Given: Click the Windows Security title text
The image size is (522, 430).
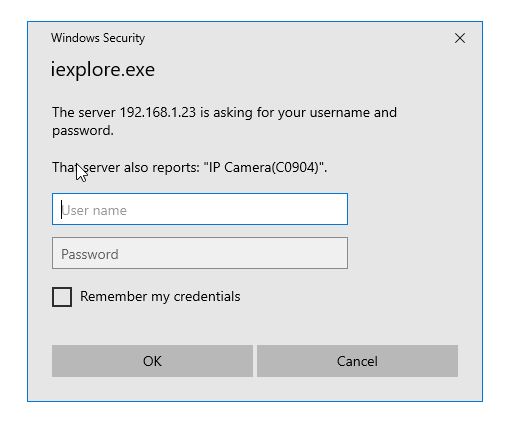Looking at the screenshot, I should pyautogui.click(x=98, y=38).
